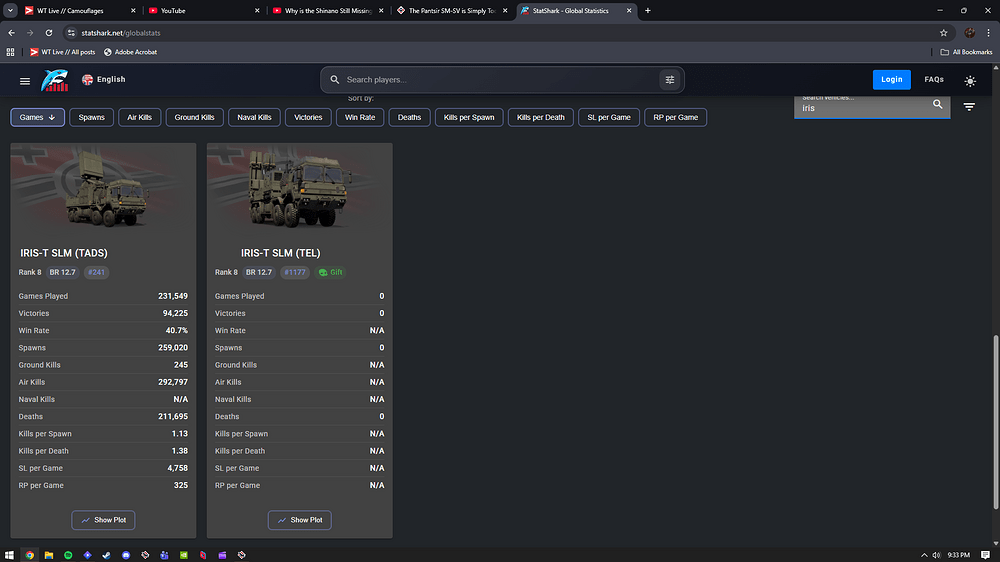Screen dimensions: 1000x562
Task: View site information icon in address bar
Action: click(71, 33)
